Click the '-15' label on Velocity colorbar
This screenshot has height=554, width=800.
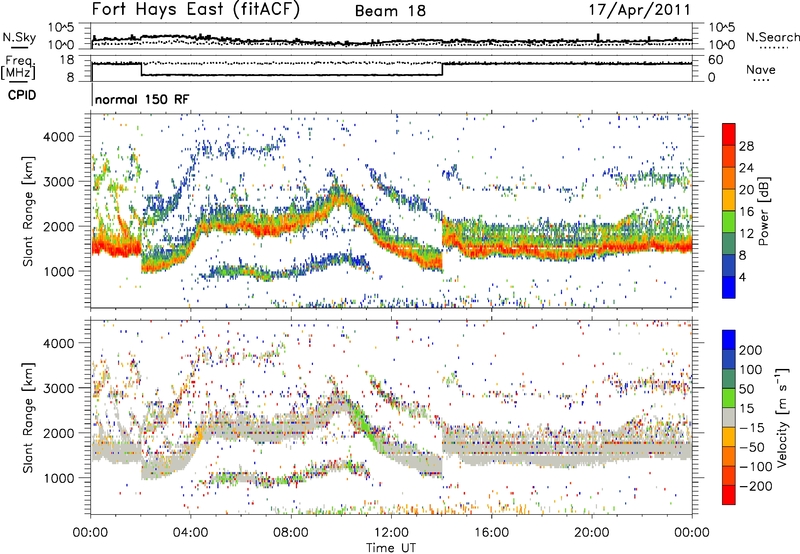(x=753, y=428)
